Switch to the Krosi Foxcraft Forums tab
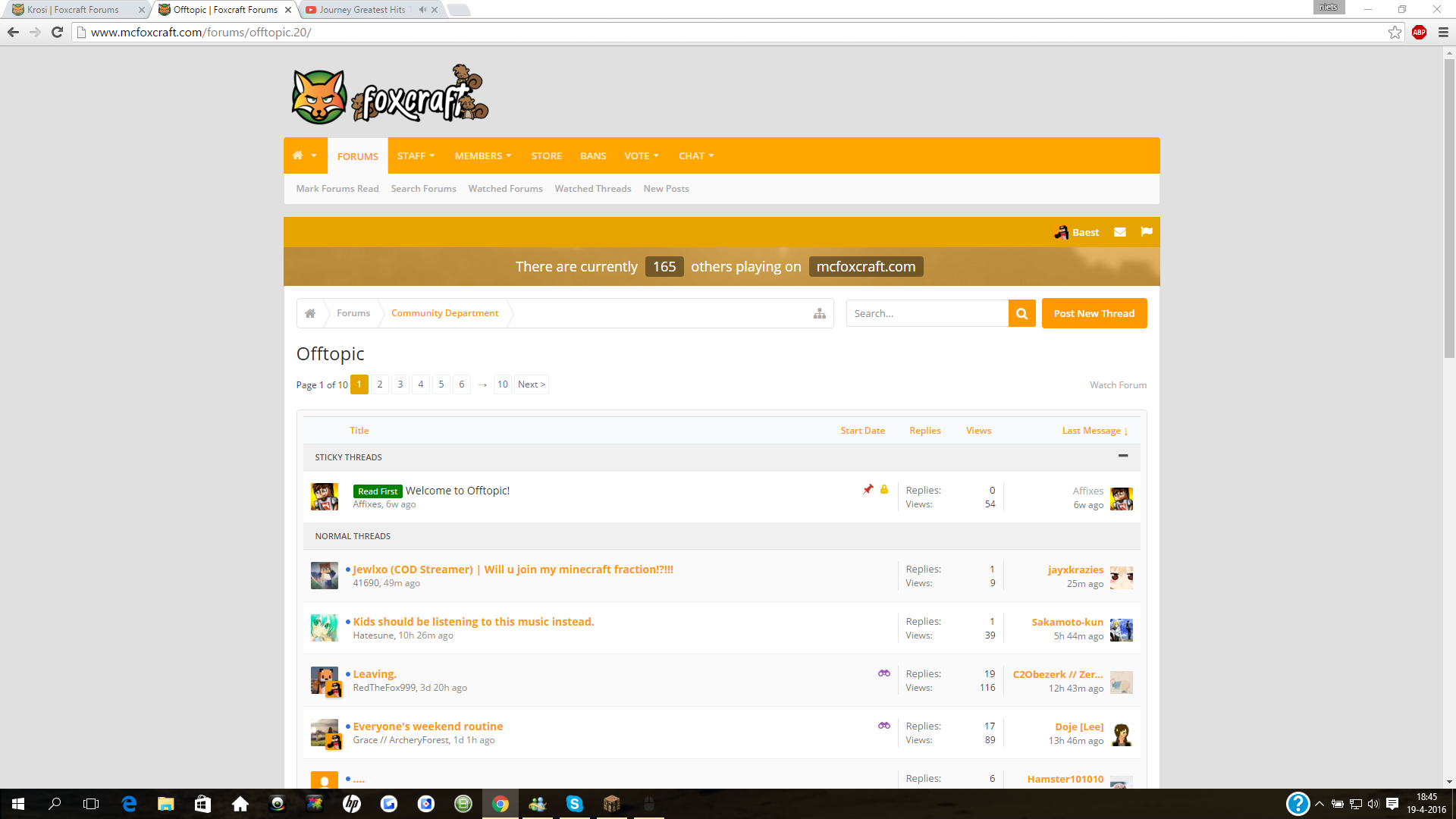 (x=73, y=10)
